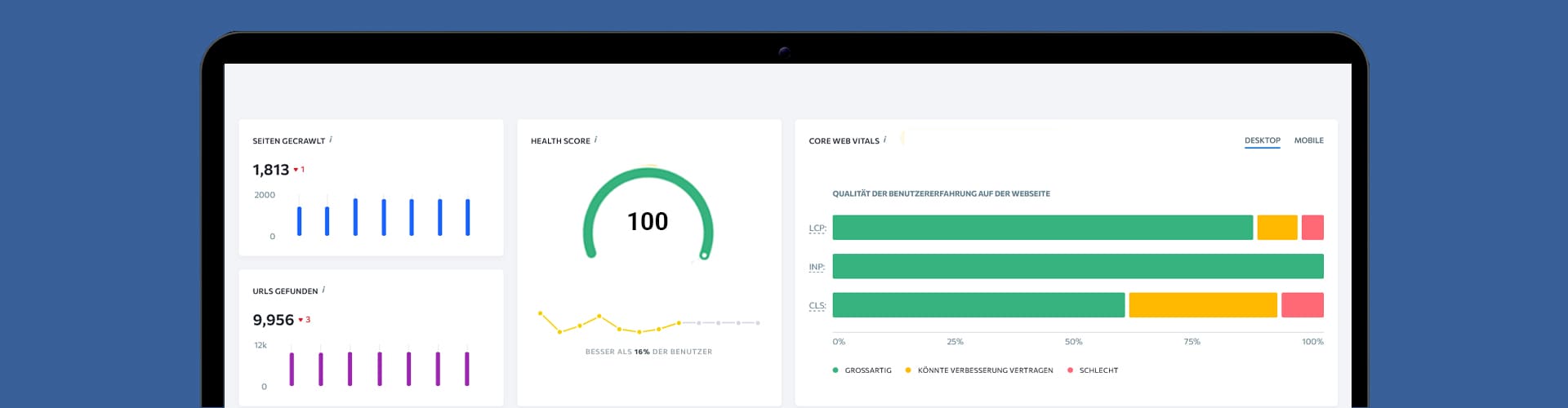
Task: Click the red down indicator beside 1,813
Action: (x=299, y=170)
